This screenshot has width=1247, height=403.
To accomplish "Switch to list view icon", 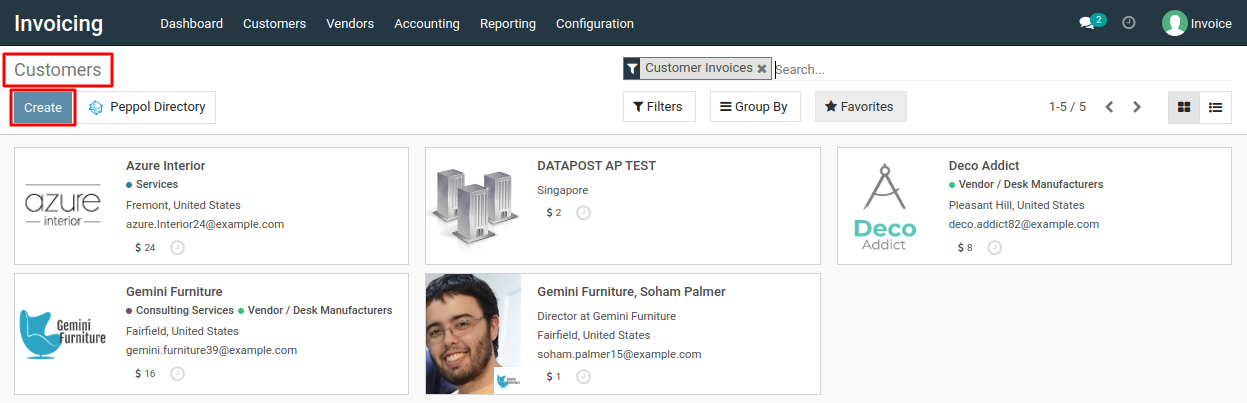I will tap(1215, 107).
